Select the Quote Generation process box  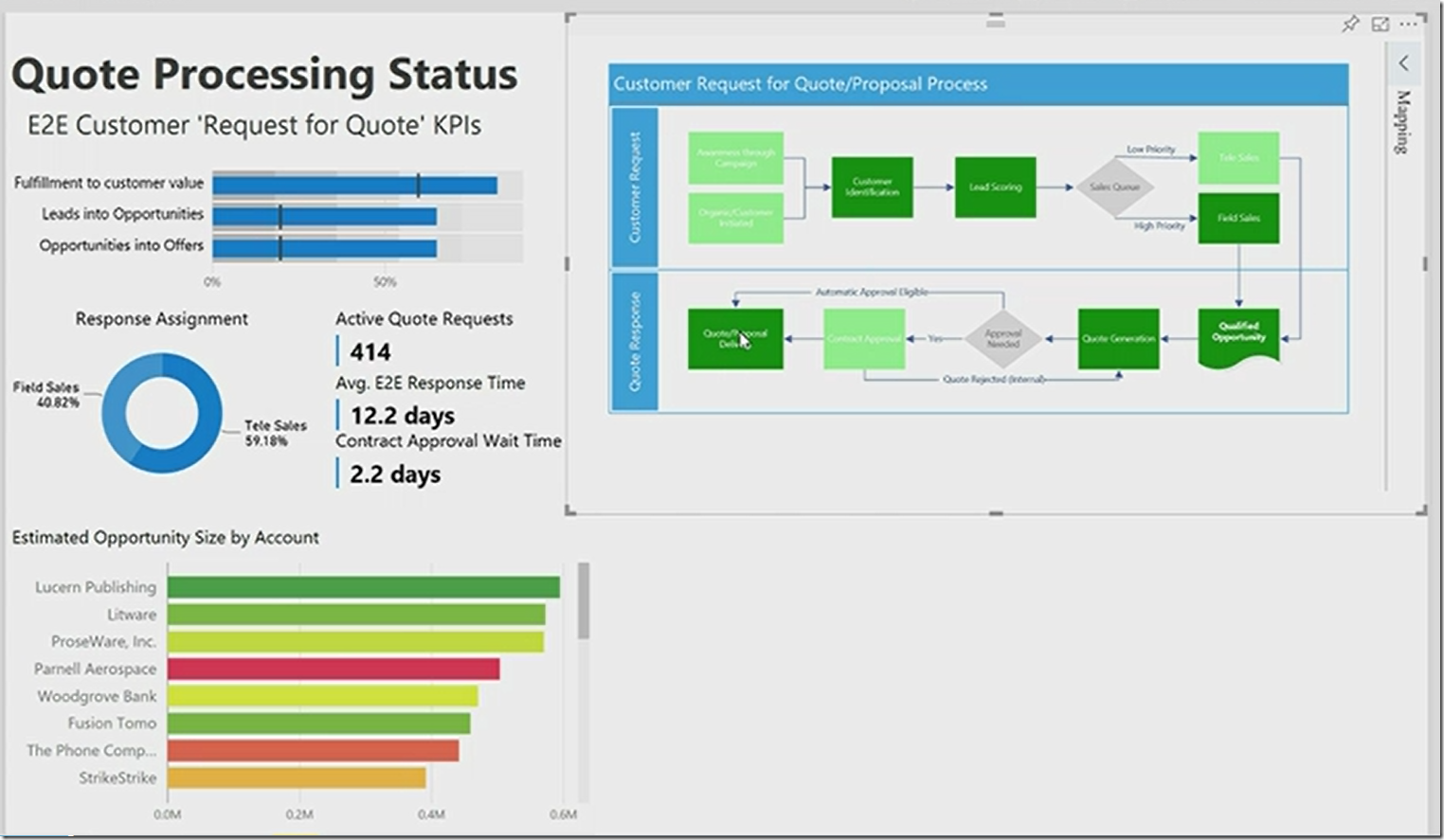pos(1118,338)
